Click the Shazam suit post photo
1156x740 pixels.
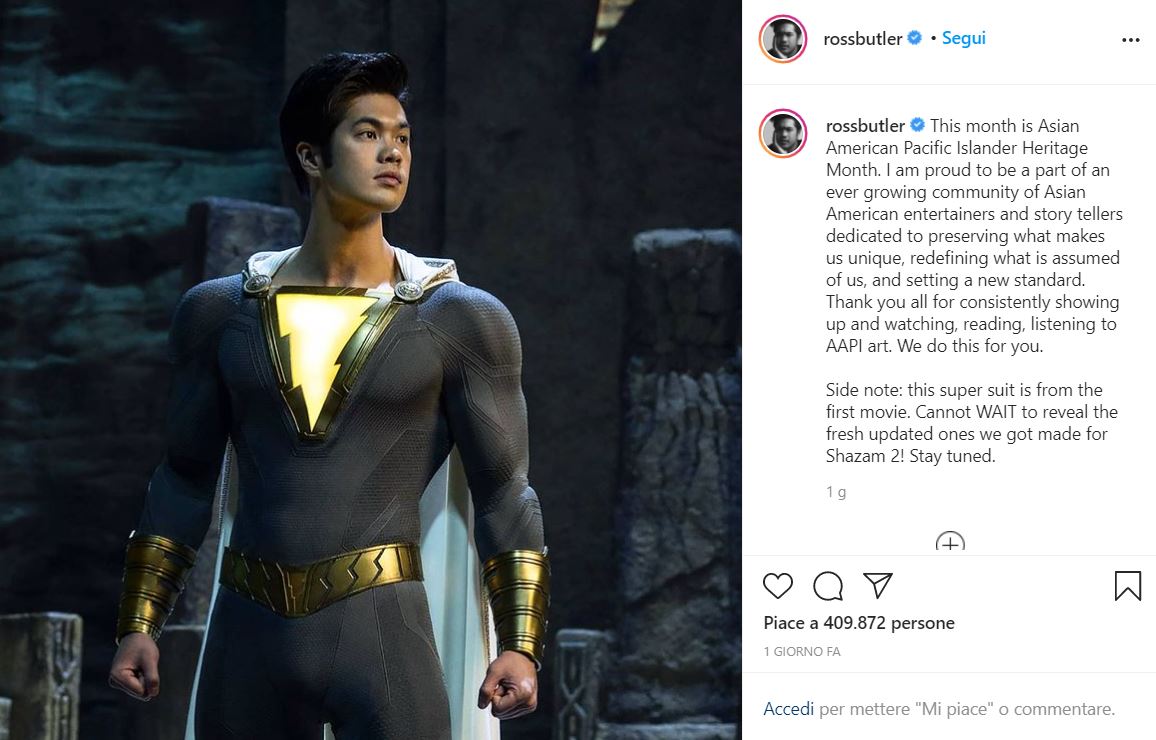(371, 370)
